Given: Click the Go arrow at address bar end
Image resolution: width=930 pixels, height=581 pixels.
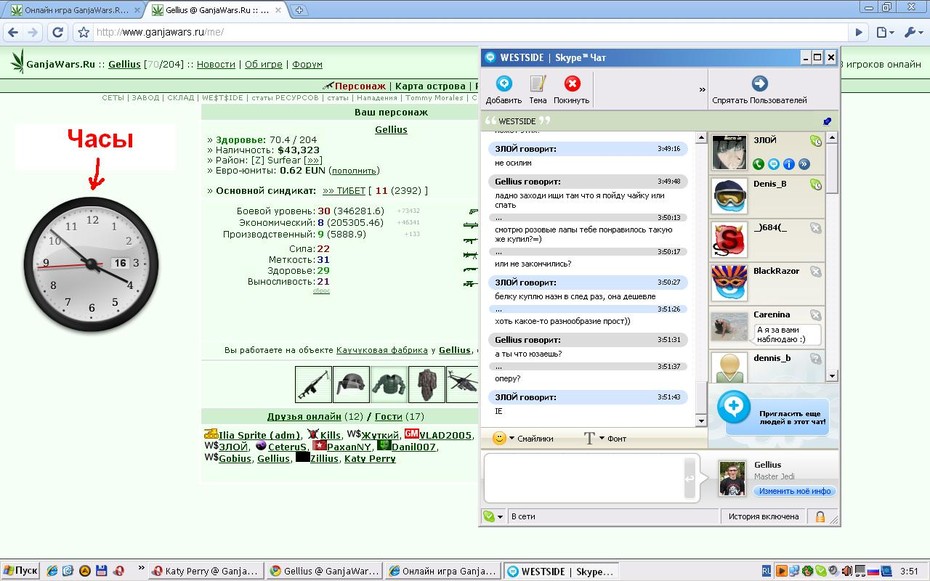Looking at the screenshot, I should click(858, 32).
